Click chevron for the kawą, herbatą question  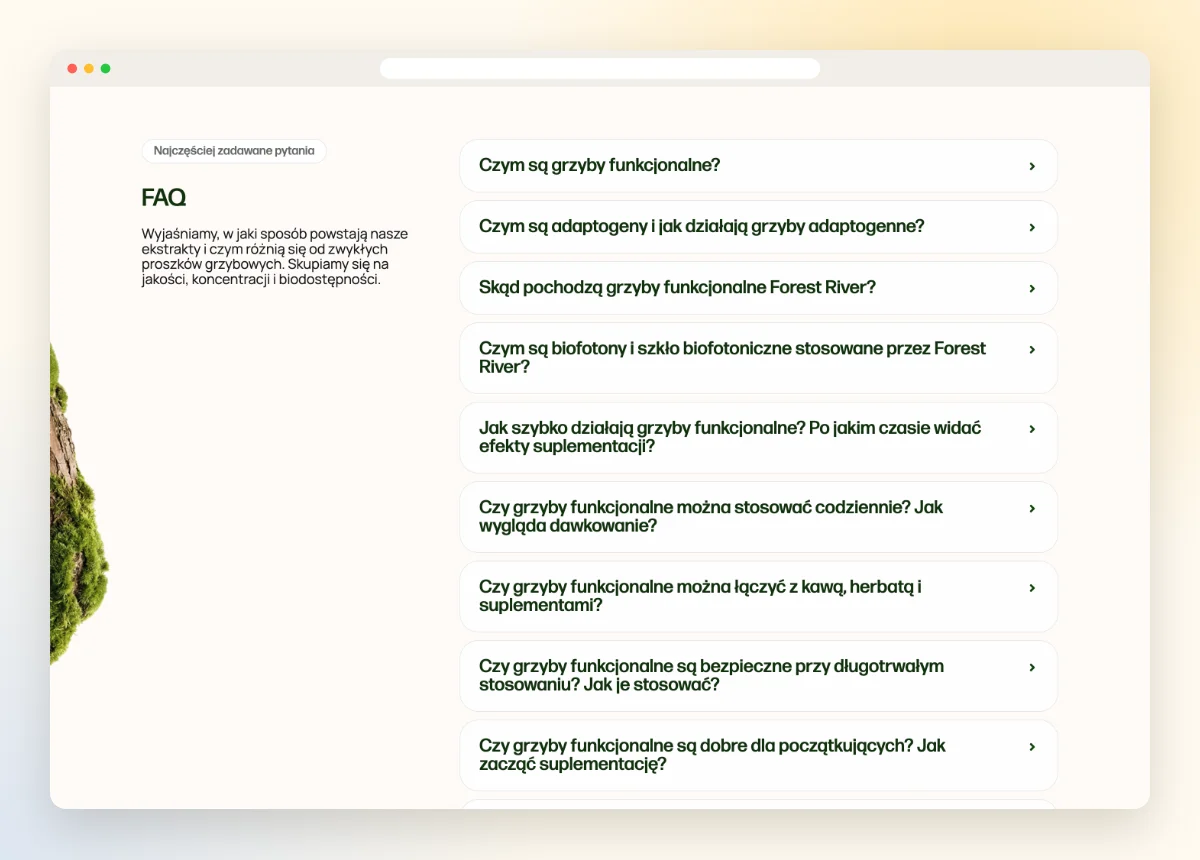coord(1032,587)
